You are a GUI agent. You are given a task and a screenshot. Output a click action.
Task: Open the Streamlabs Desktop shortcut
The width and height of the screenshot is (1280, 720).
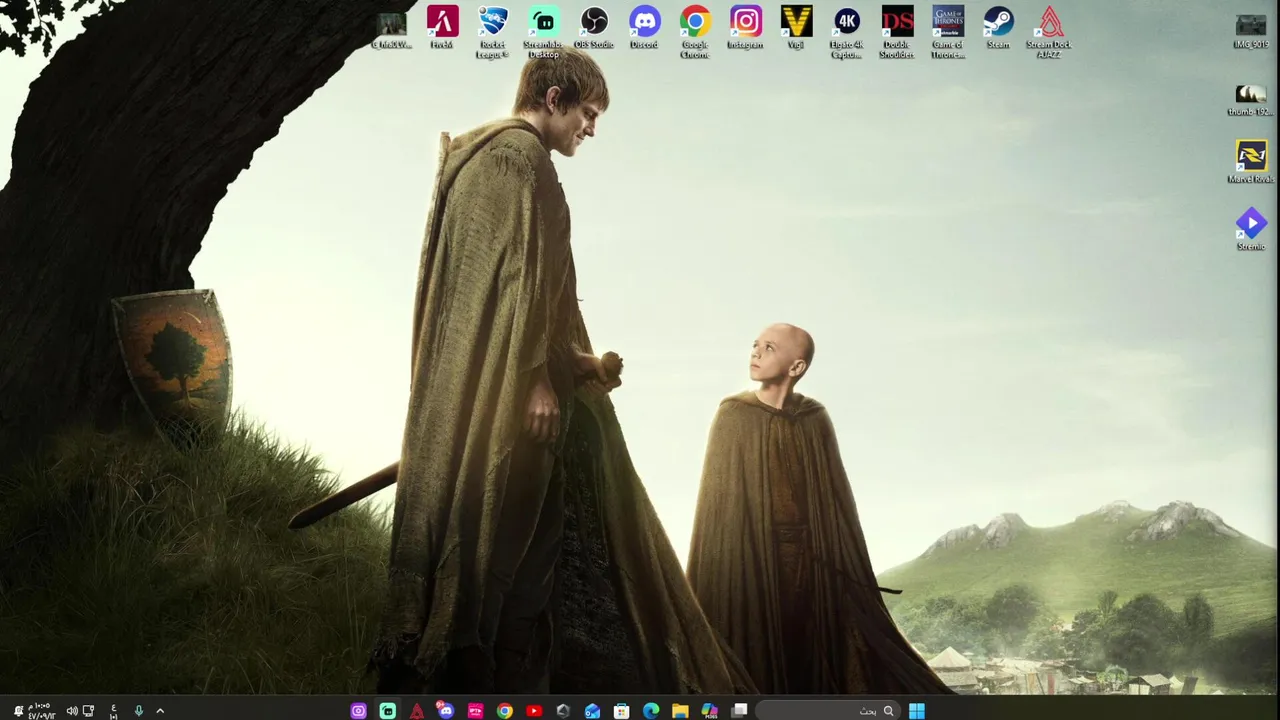coord(544,32)
